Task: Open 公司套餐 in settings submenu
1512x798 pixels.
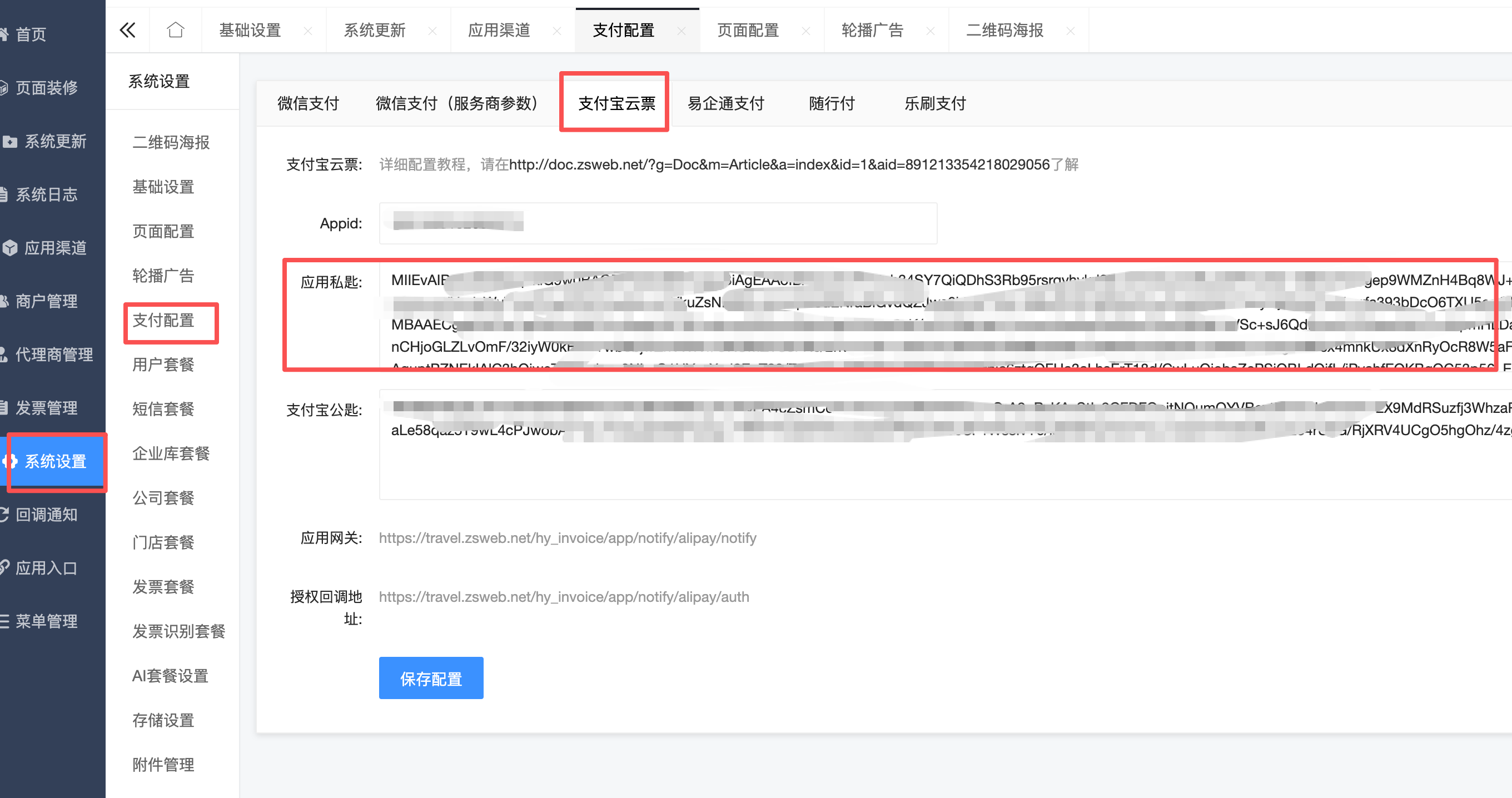Action: [x=163, y=497]
